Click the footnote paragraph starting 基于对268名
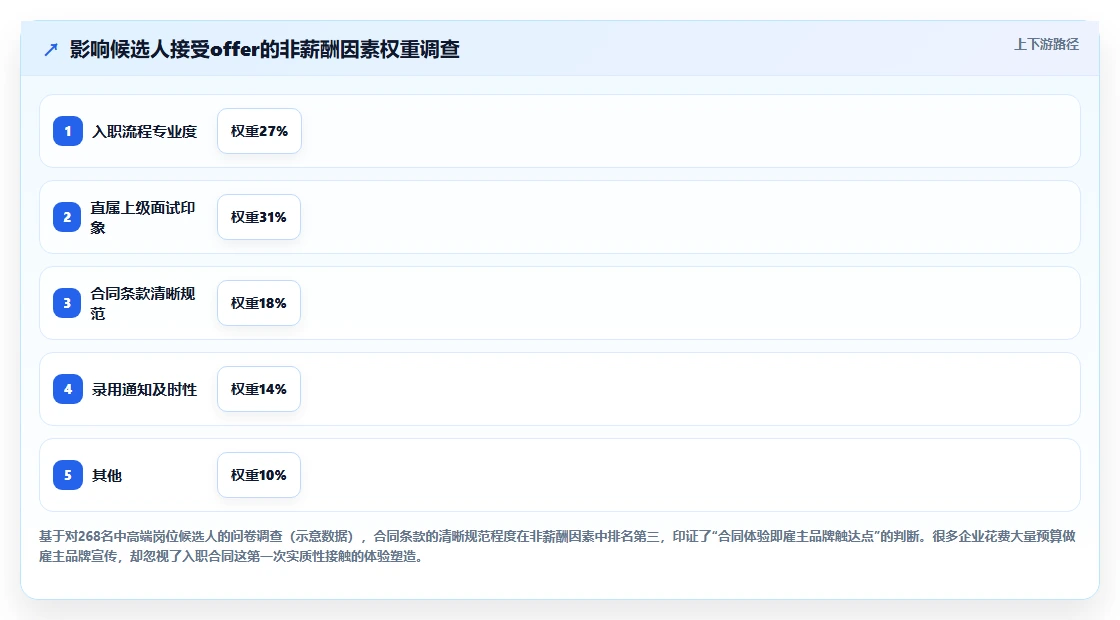Viewport: 1120px width, 620px height. click(557, 546)
